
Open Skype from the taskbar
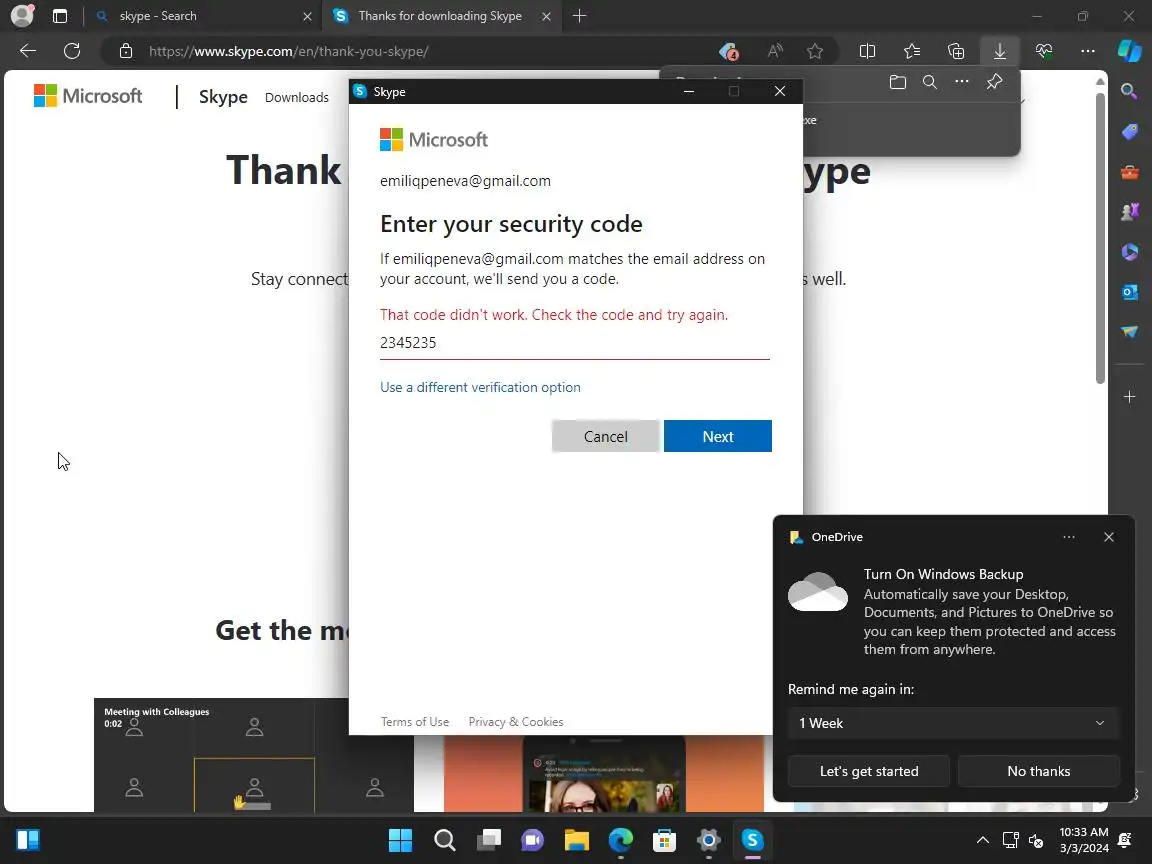(752, 840)
